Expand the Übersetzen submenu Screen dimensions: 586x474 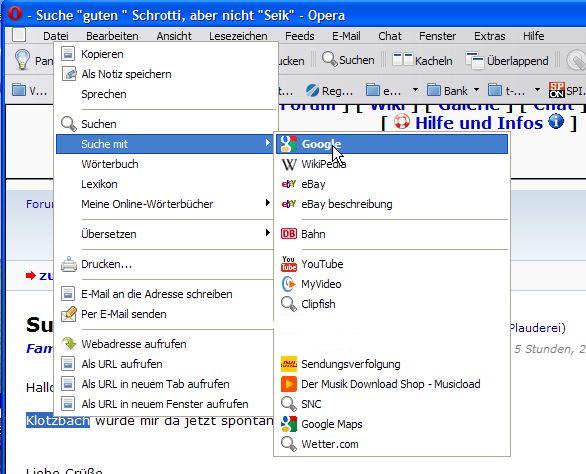click(164, 234)
